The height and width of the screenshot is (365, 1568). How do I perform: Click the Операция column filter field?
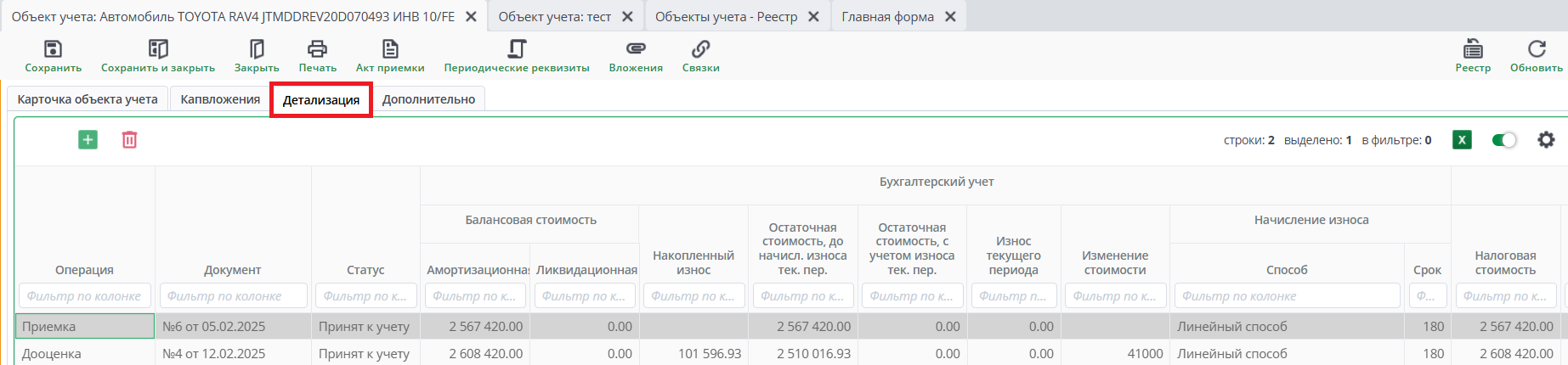[x=84, y=296]
